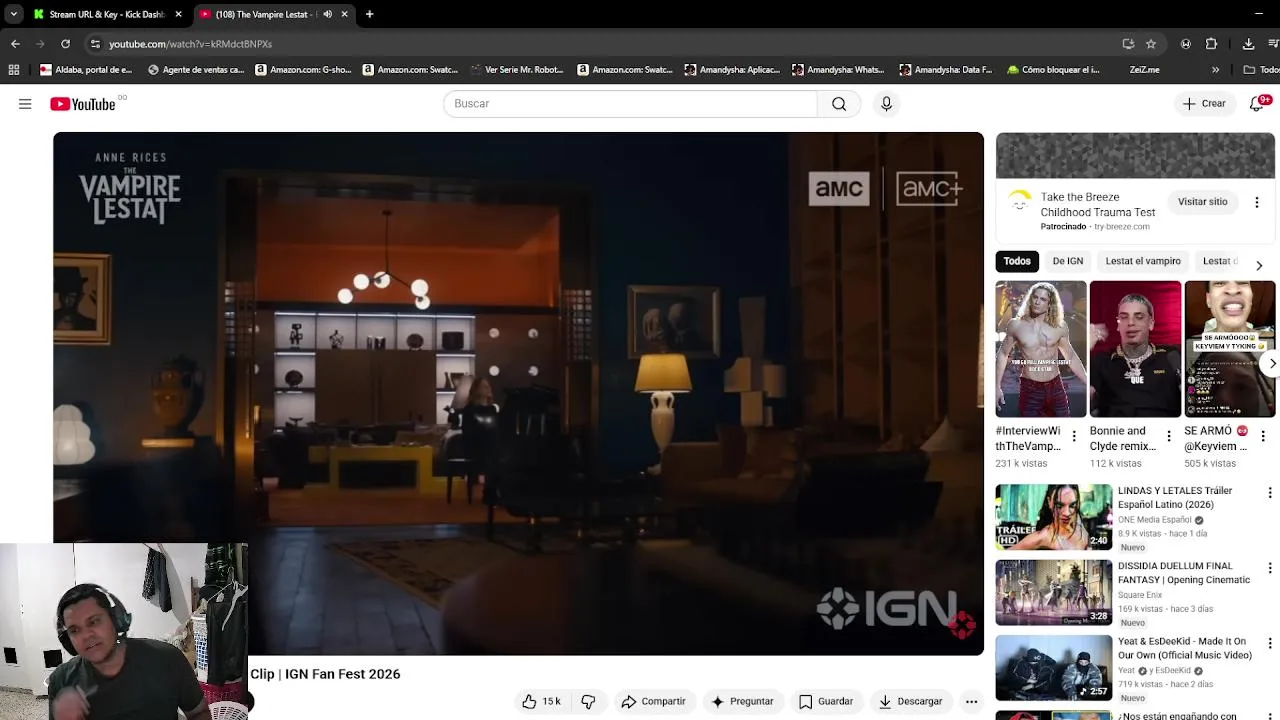Click Visitar sitio on the Breeze ad

(1202, 202)
